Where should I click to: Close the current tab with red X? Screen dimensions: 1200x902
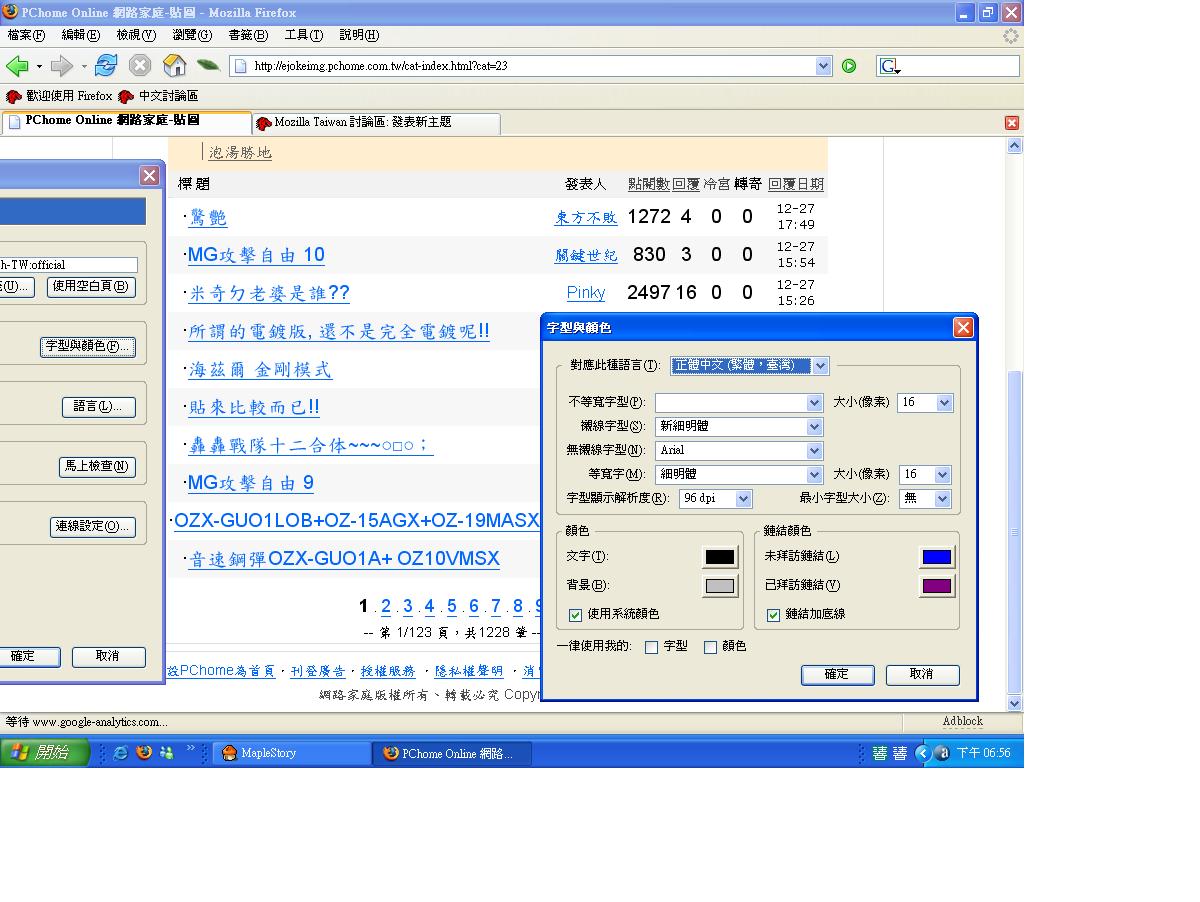point(1011,123)
